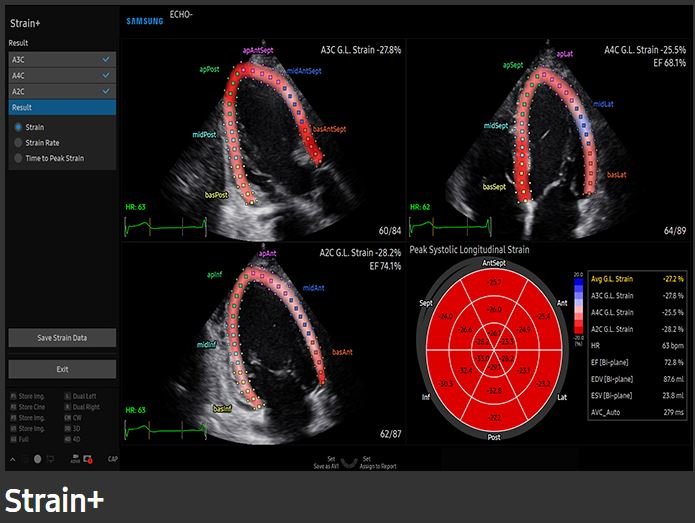Click the strain color scale bar
Screen dimensions: 695x523
coord(578,307)
